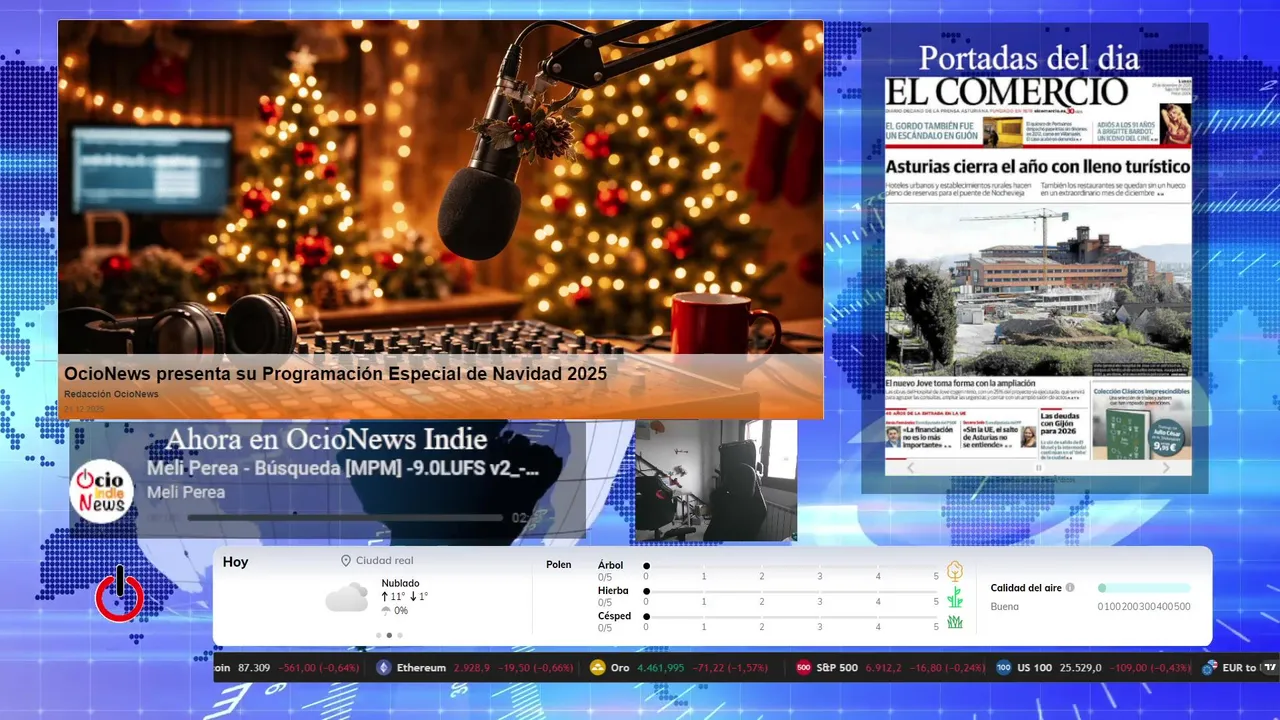Select the second weather carousel dot
Image resolution: width=1280 pixels, height=720 pixels.
[389, 635]
